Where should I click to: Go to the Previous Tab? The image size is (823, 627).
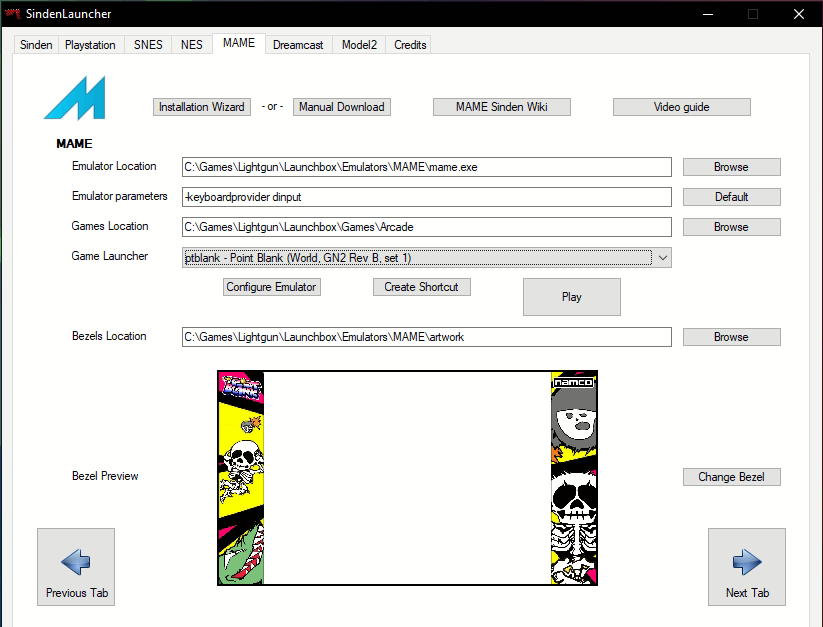pos(76,567)
